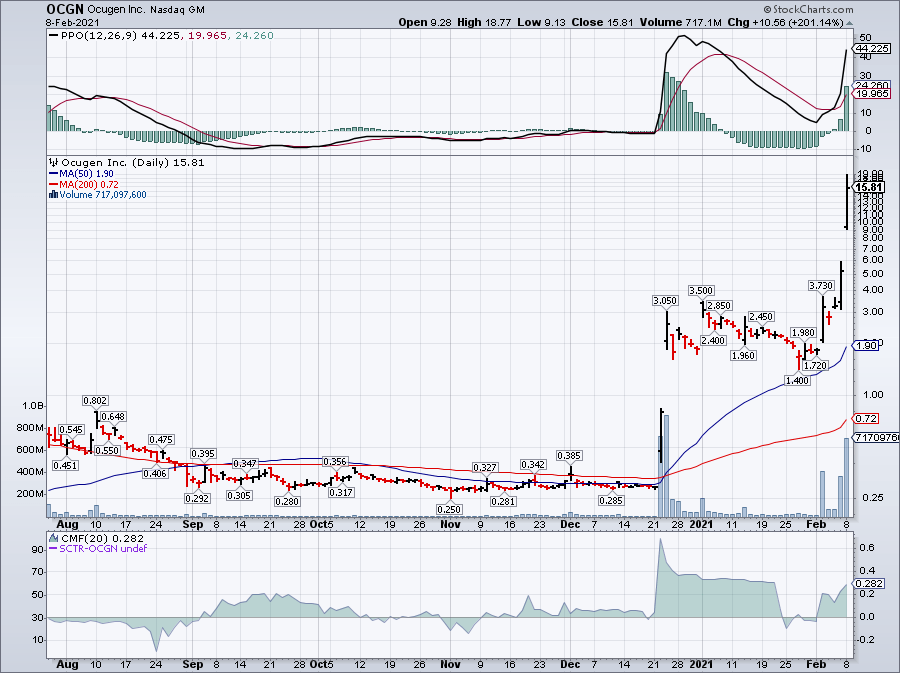Click the 0.292 September low label

tap(197, 498)
